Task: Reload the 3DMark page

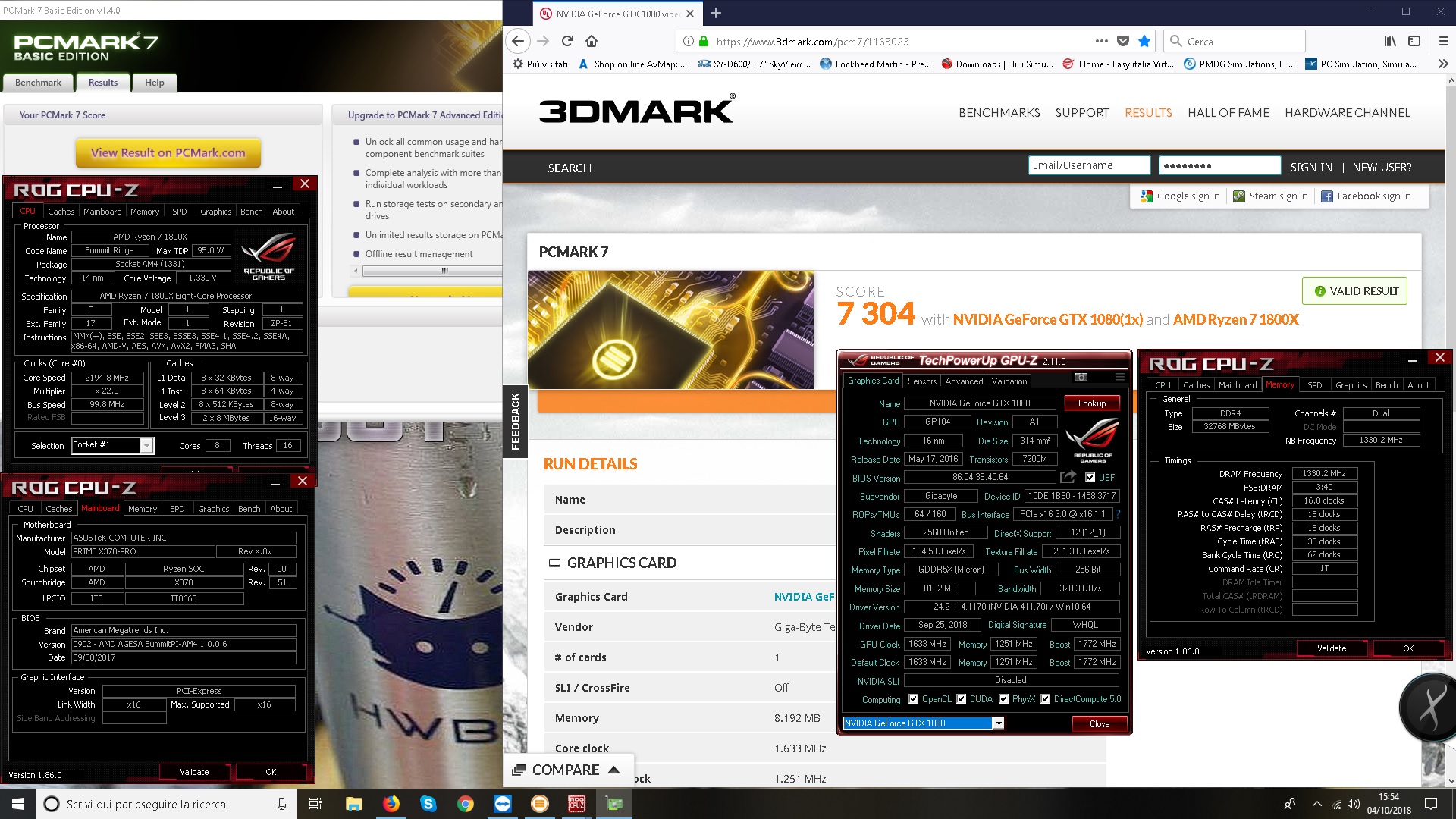Action: pyautogui.click(x=567, y=41)
